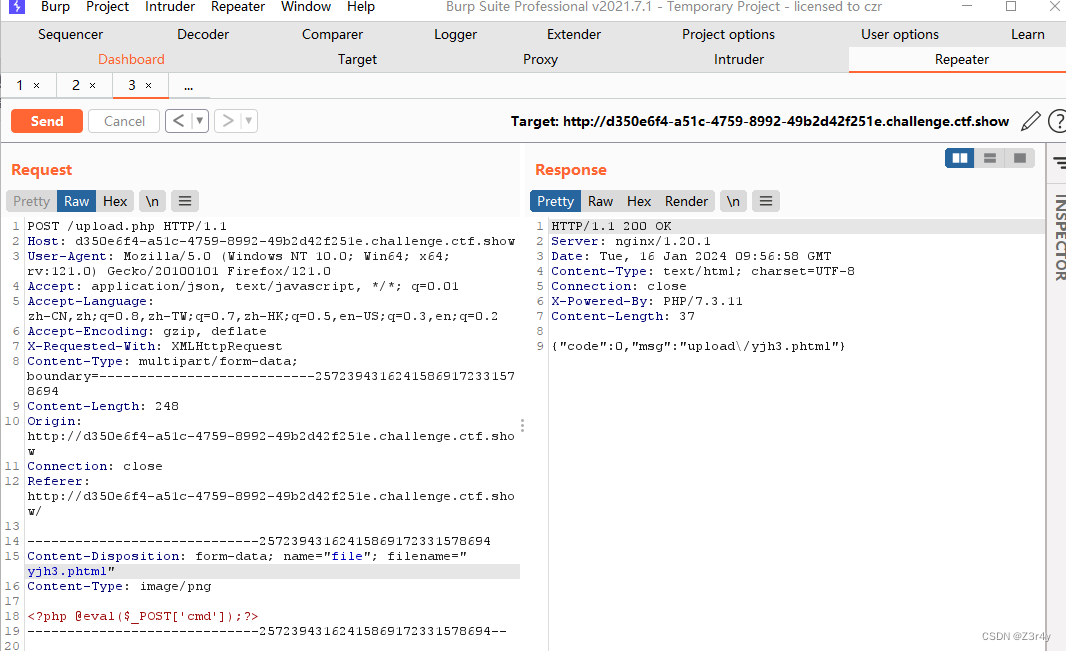Close Repeater tab 1 with x
Image resolution: width=1066 pixels, height=651 pixels.
tap(37, 86)
